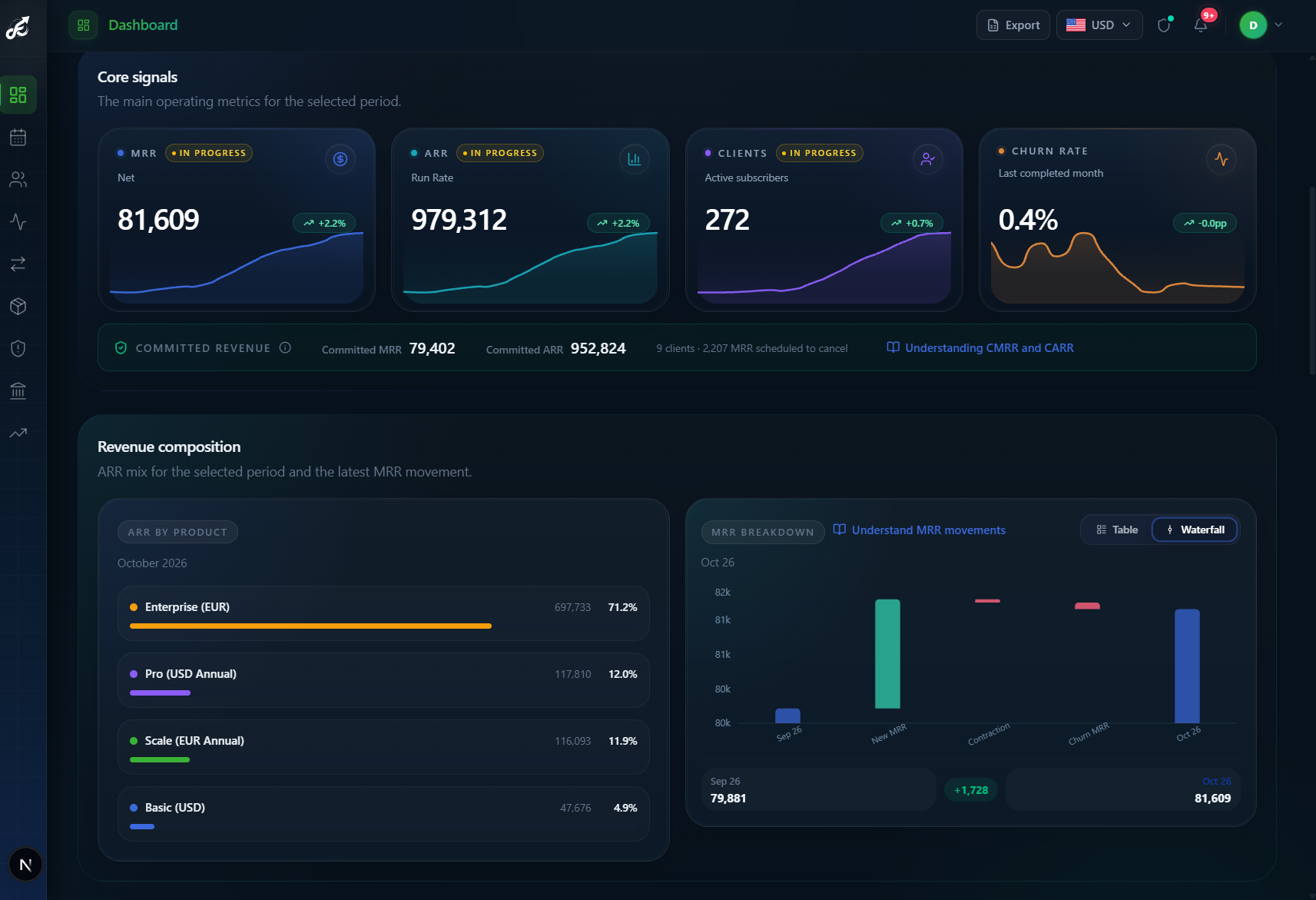Click the New MRR green waterfall bar
1316x900 pixels.
[887, 654]
